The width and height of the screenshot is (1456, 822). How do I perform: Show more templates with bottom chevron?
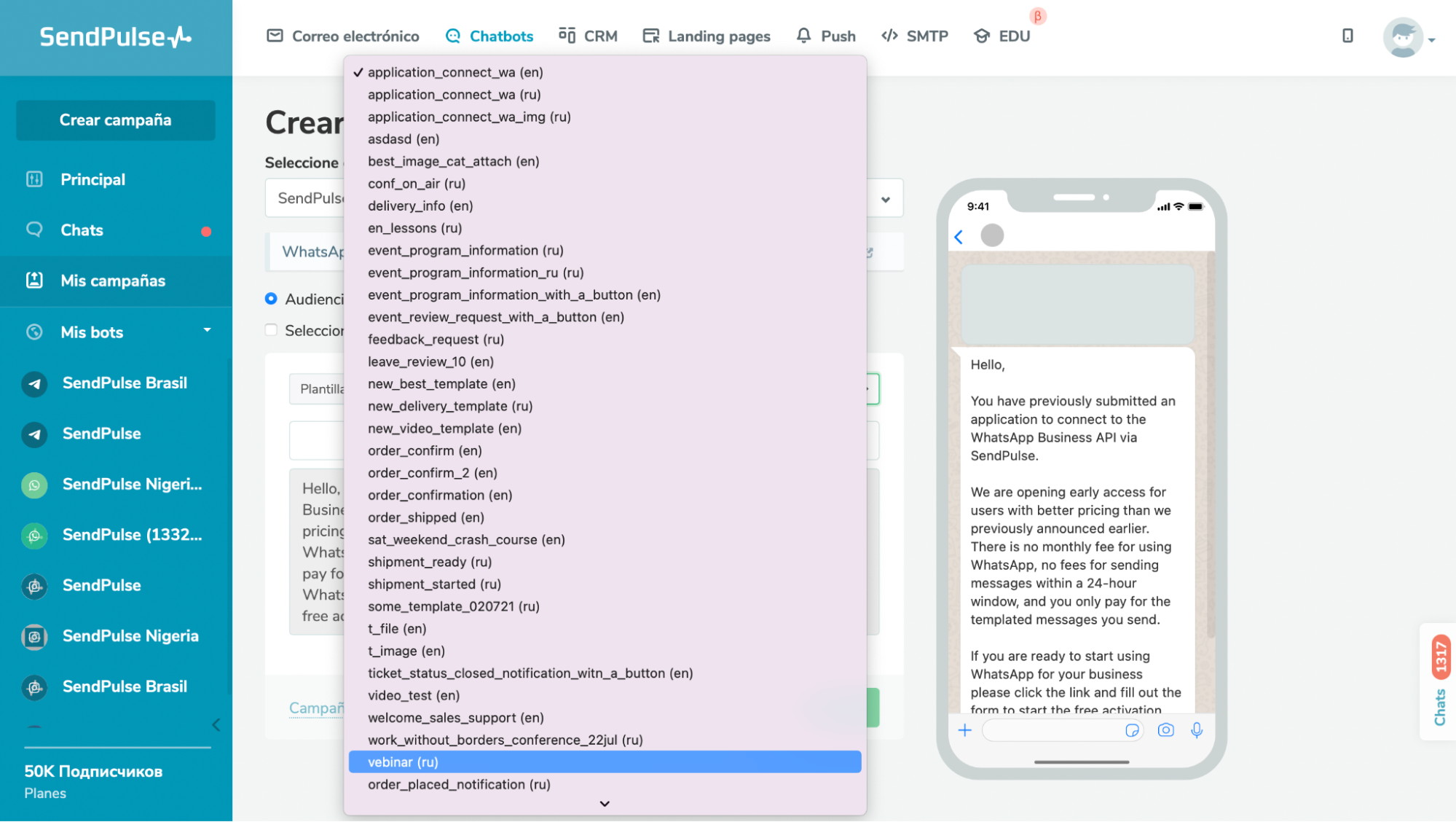[605, 804]
